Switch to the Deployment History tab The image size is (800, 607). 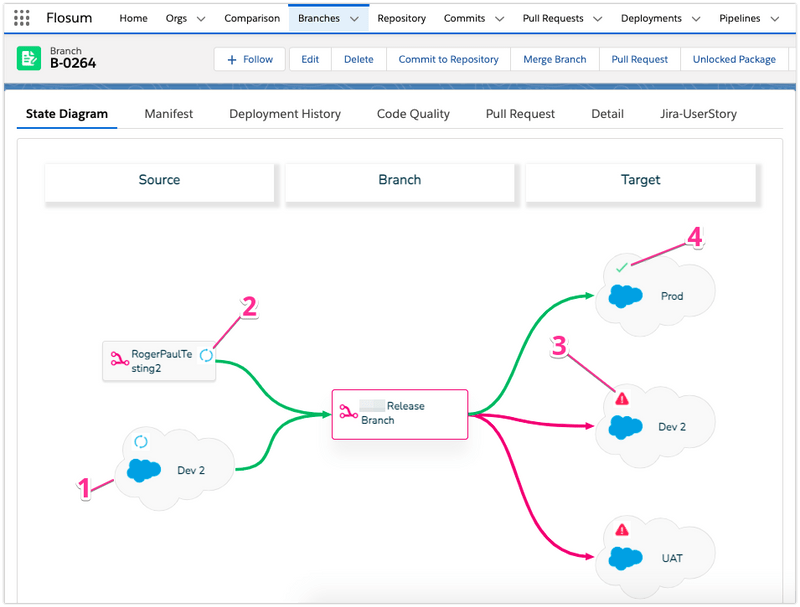coord(285,114)
